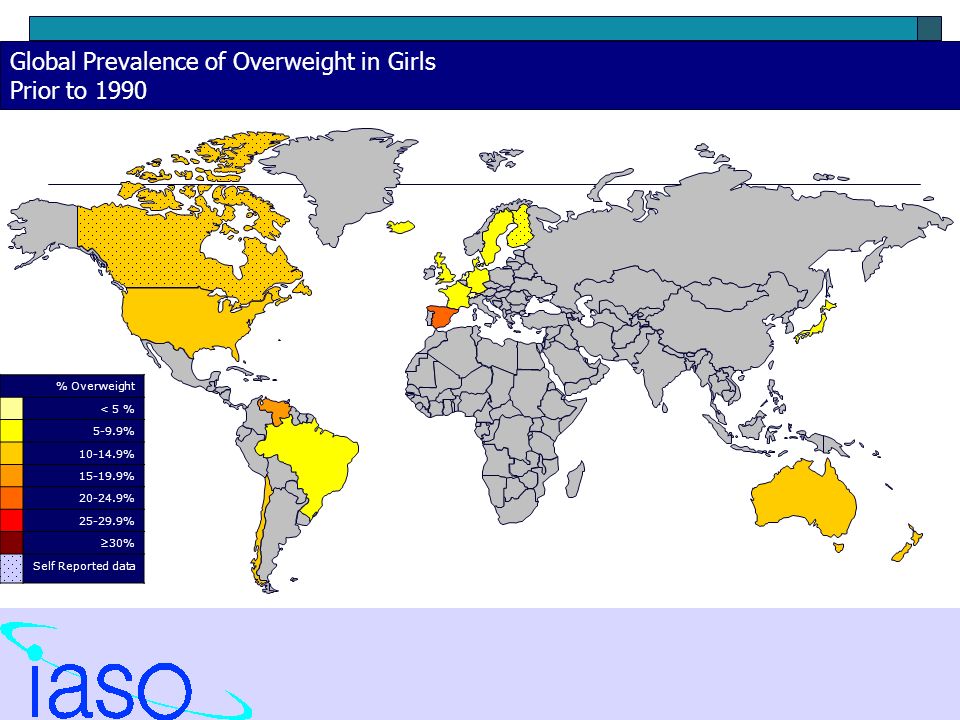Click the title 'Global Prevalence of Overweight in Girls'

point(223,62)
